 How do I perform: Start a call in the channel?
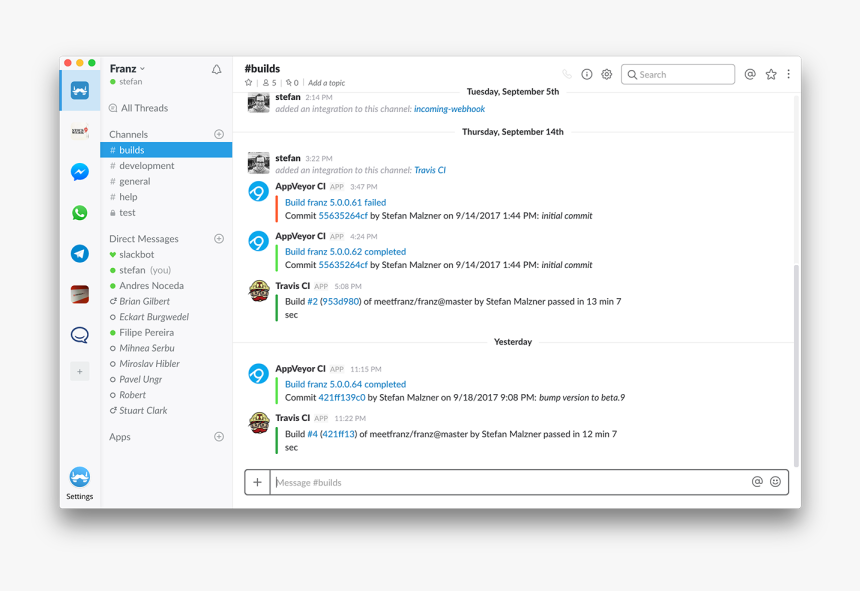pyautogui.click(x=567, y=74)
